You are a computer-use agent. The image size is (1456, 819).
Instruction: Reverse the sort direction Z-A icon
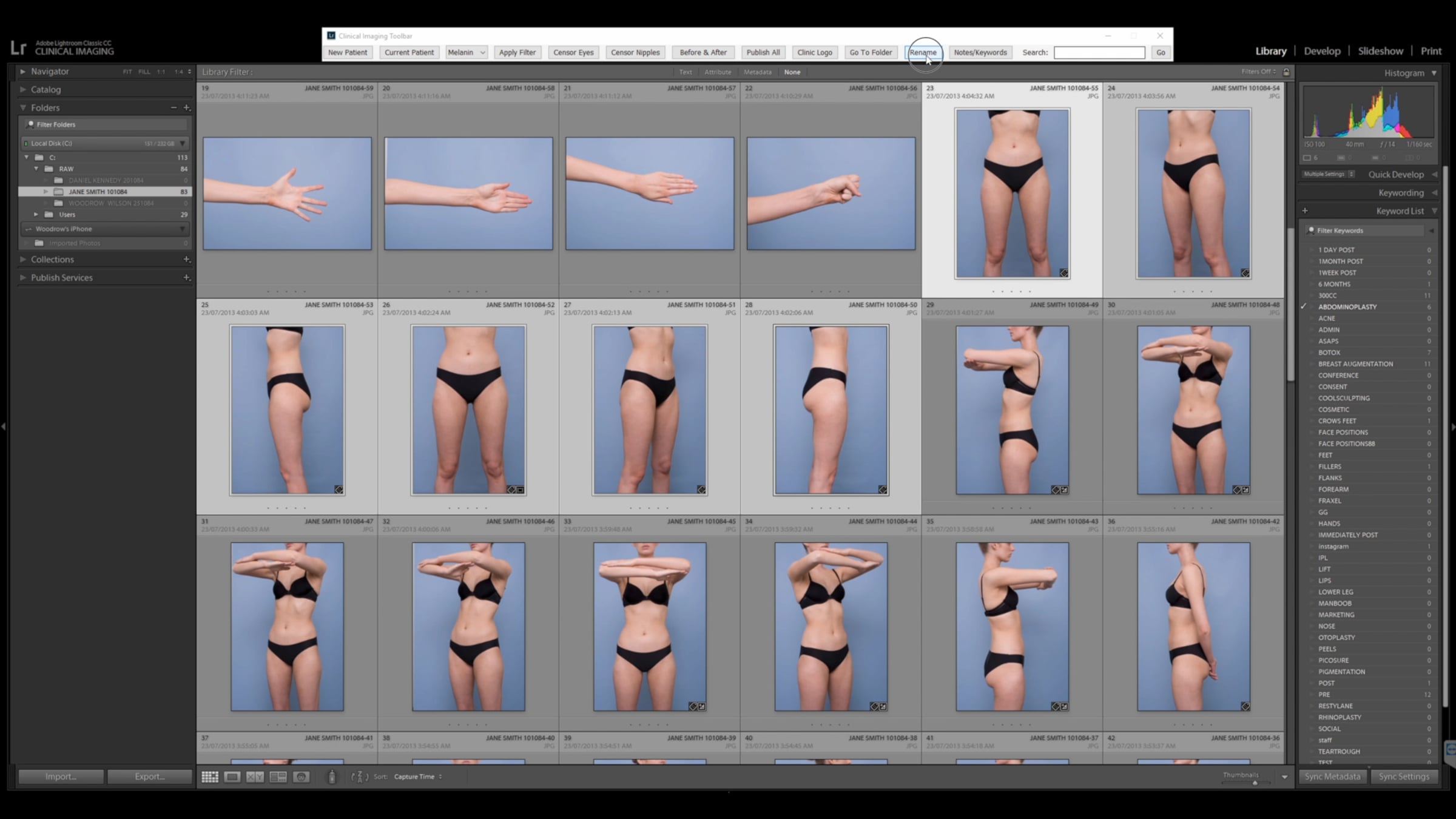360,777
